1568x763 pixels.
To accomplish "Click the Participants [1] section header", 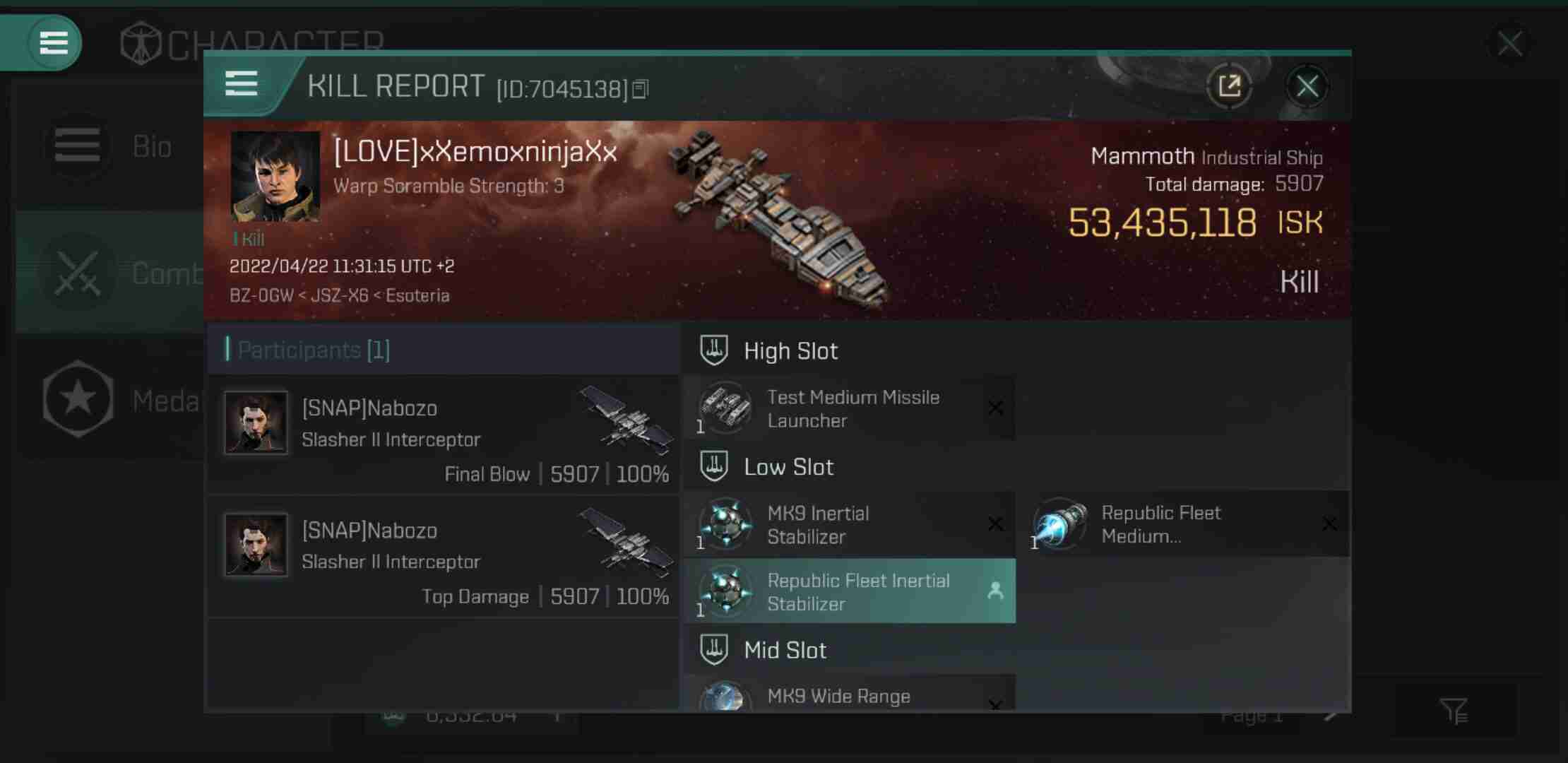I will click(x=313, y=348).
